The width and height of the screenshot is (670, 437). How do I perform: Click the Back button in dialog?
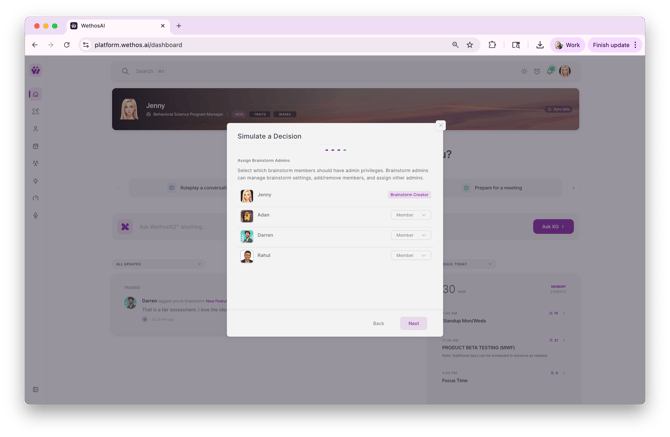tap(378, 323)
